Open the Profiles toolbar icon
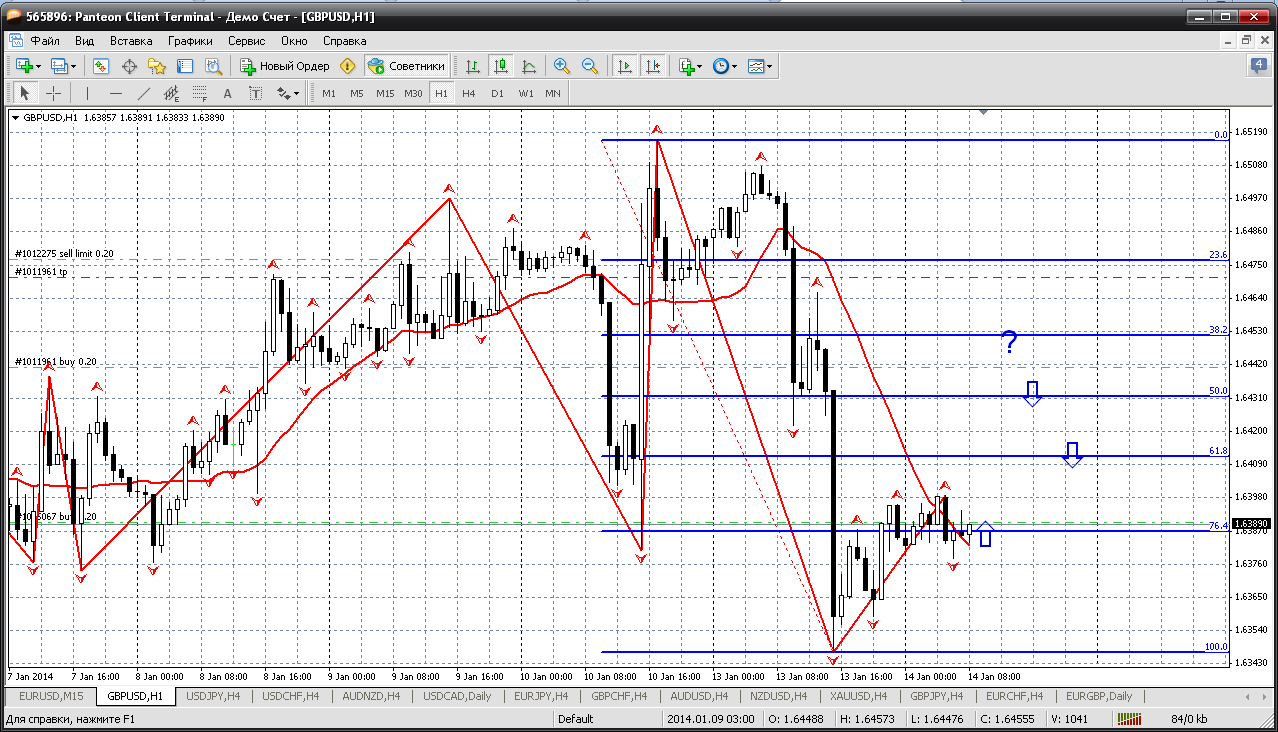Viewport: 1278px width, 732px height. point(59,66)
